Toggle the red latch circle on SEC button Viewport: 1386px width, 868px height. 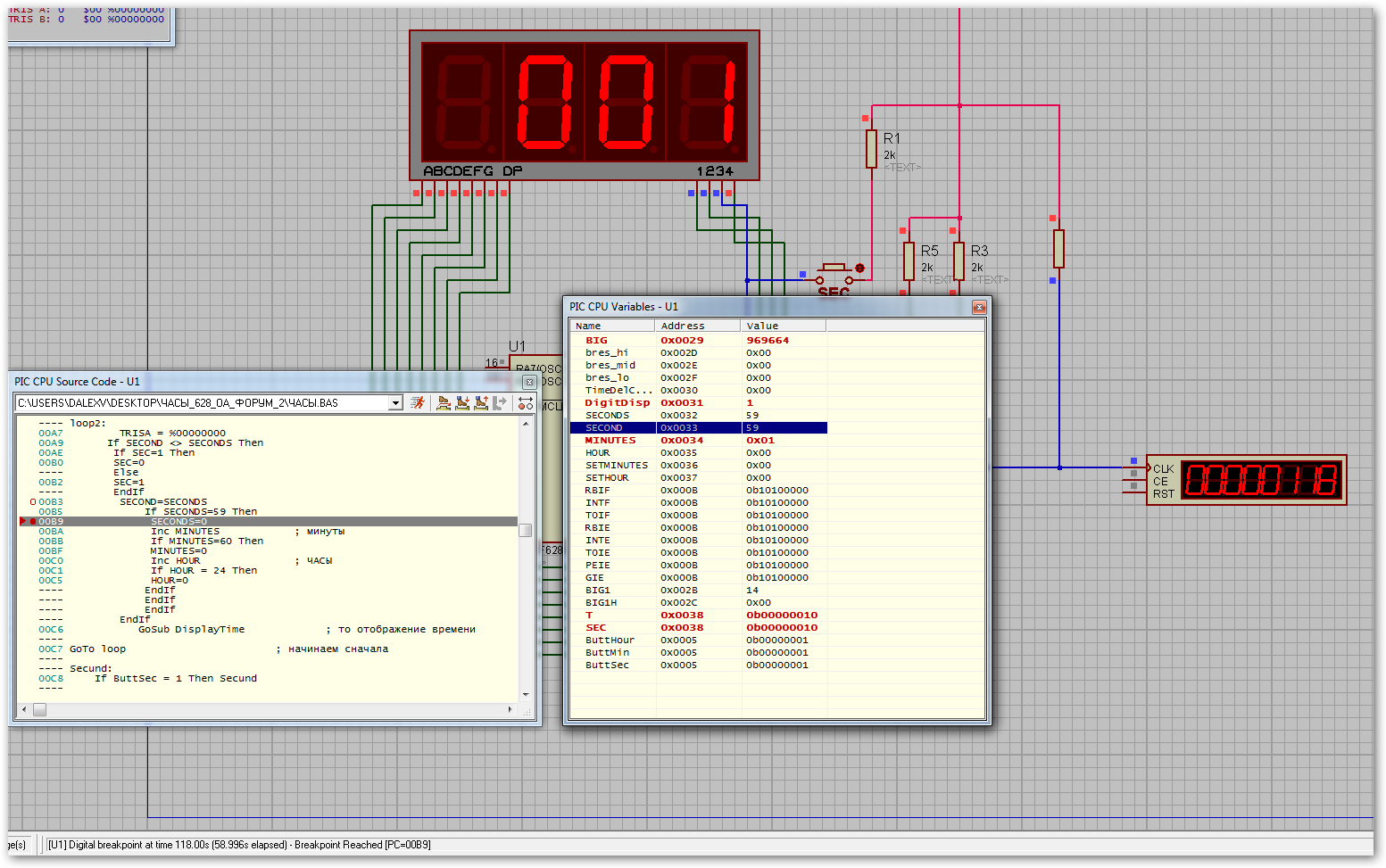point(860,268)
